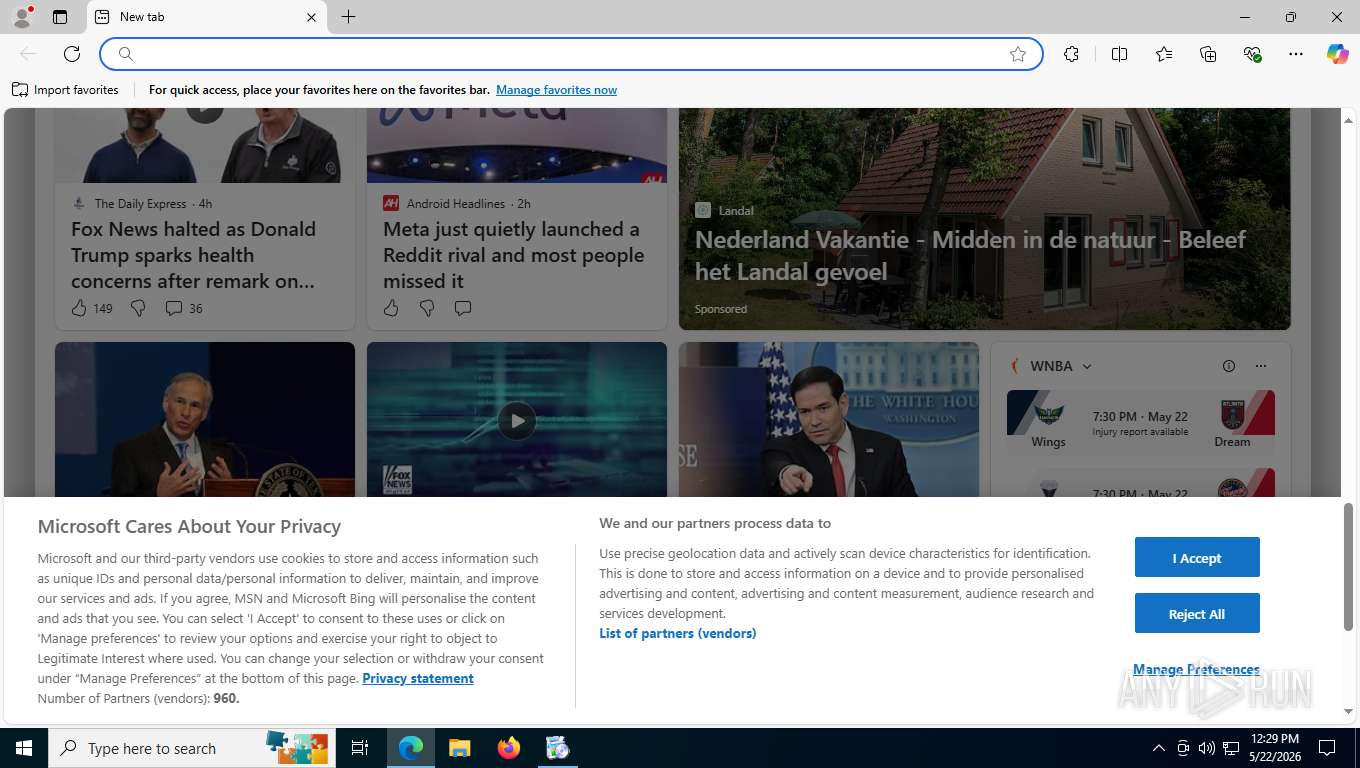Image resolution: width=1360 pixels, height=768 pixels.
Task: Open a new tab with plus button
Action: [348, 17]
